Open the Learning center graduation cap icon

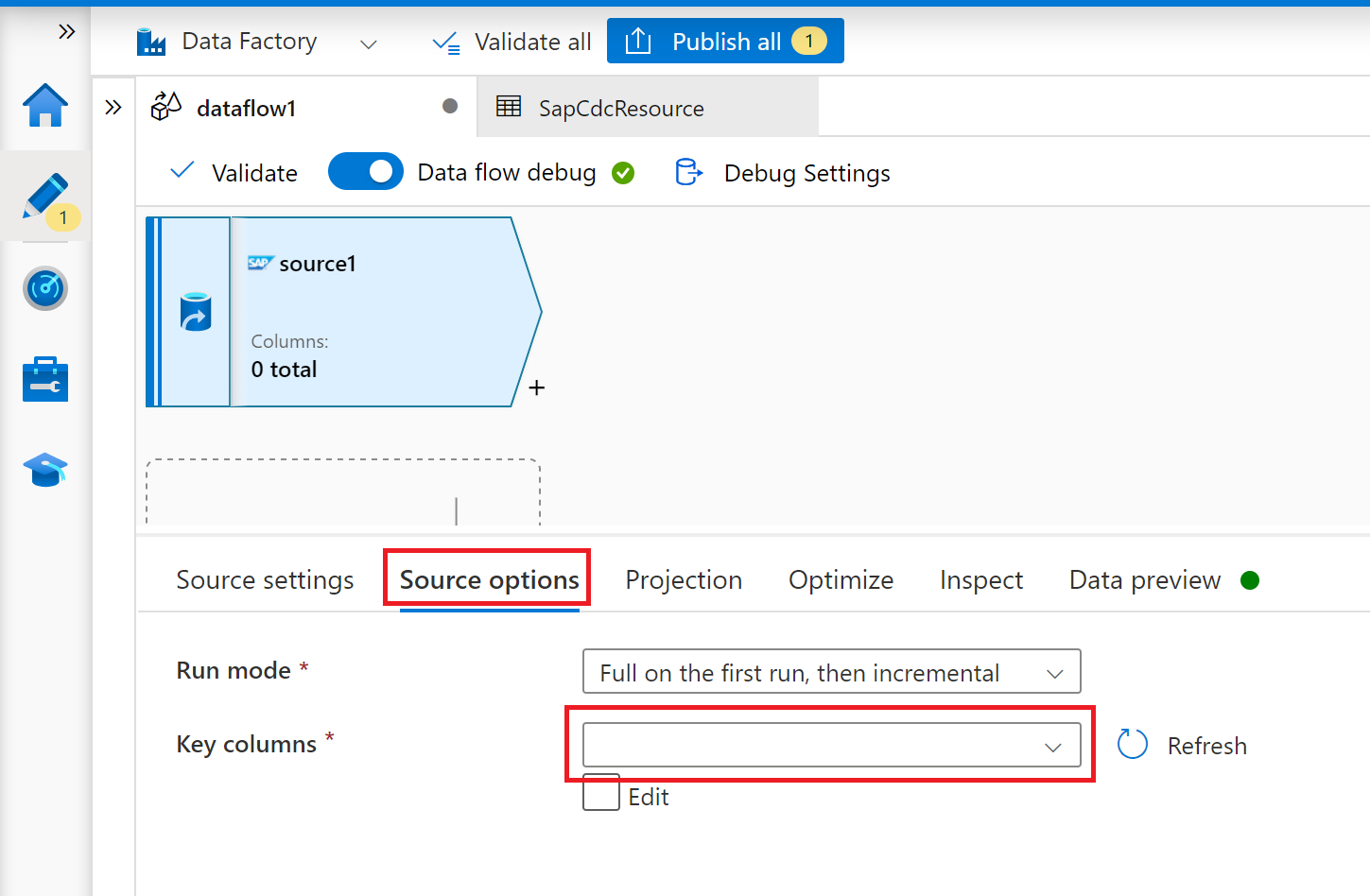44,470
